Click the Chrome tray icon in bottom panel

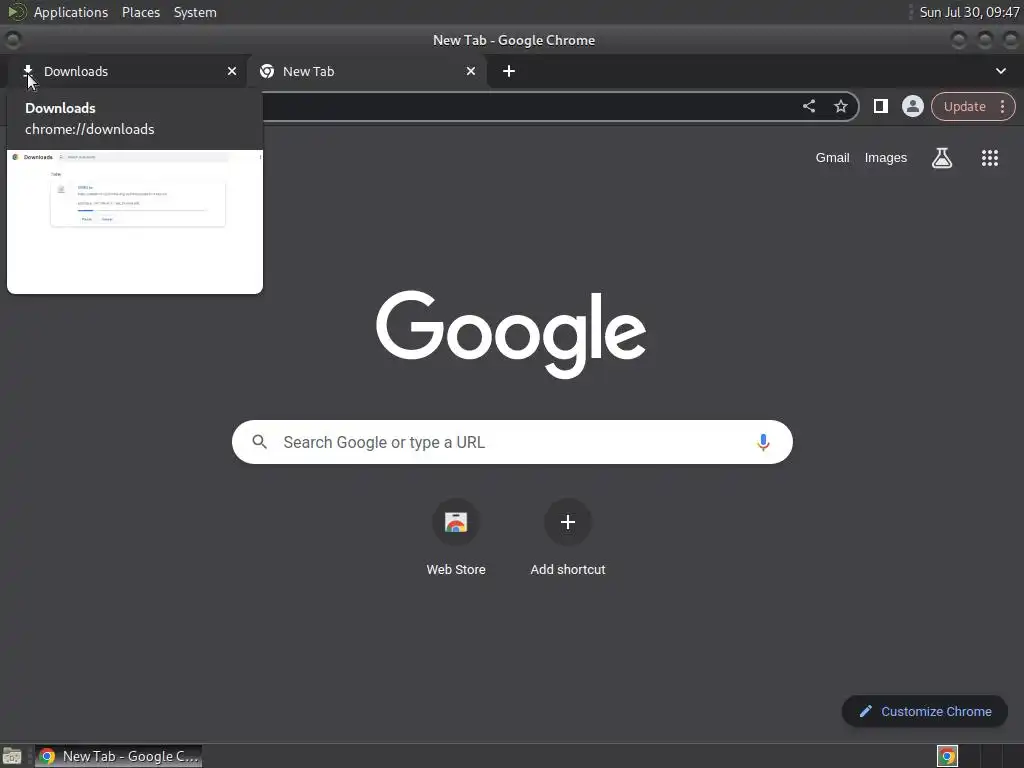[x=947, y=756]
